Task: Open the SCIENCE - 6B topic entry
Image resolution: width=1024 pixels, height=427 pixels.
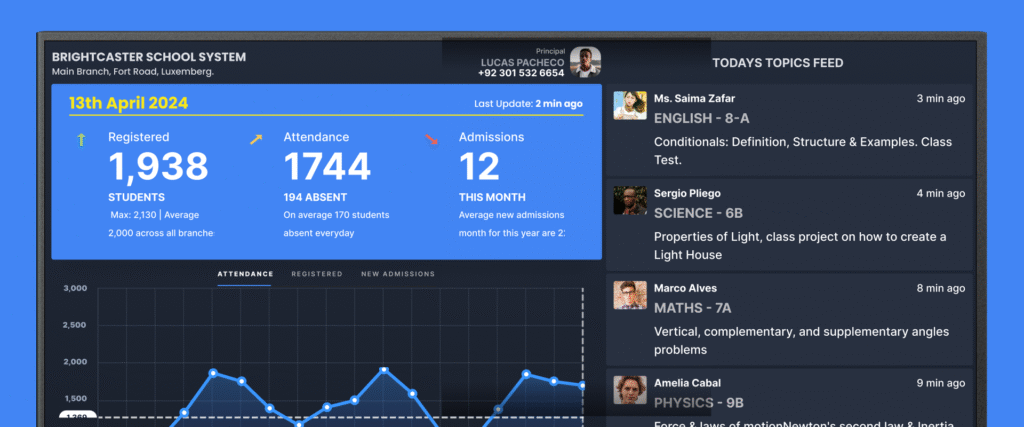Action: point(698,213)
